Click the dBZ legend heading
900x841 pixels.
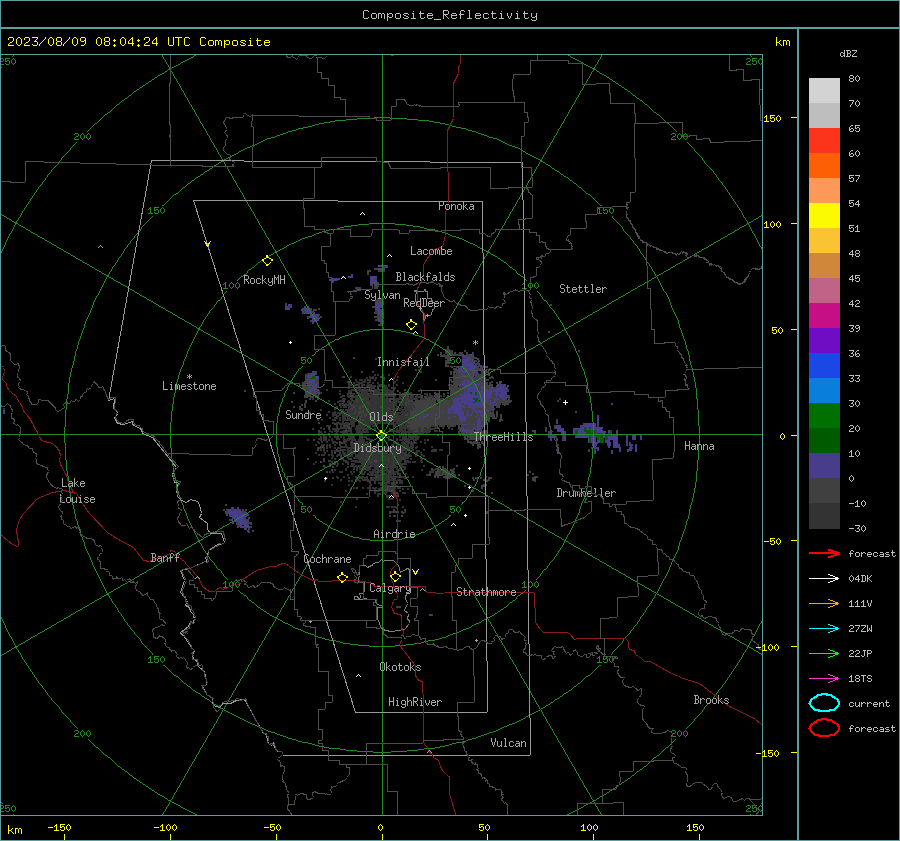[848, 54]
